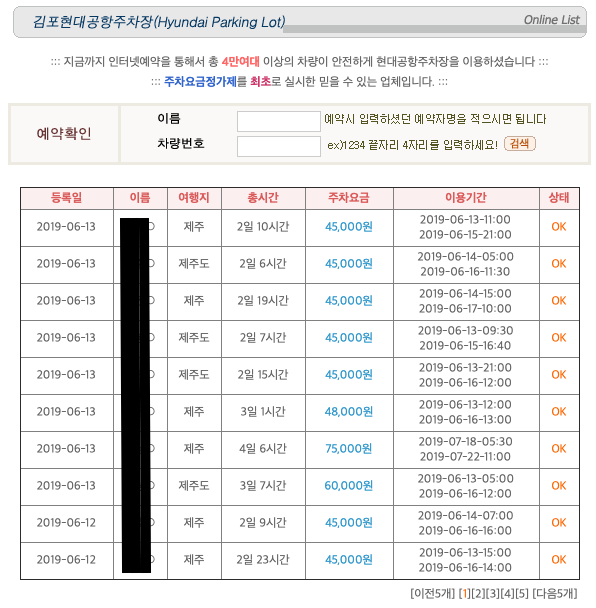Click total time 4일 6시간
The width and height of the screenshot is (596, 608).
click(263, 449)
